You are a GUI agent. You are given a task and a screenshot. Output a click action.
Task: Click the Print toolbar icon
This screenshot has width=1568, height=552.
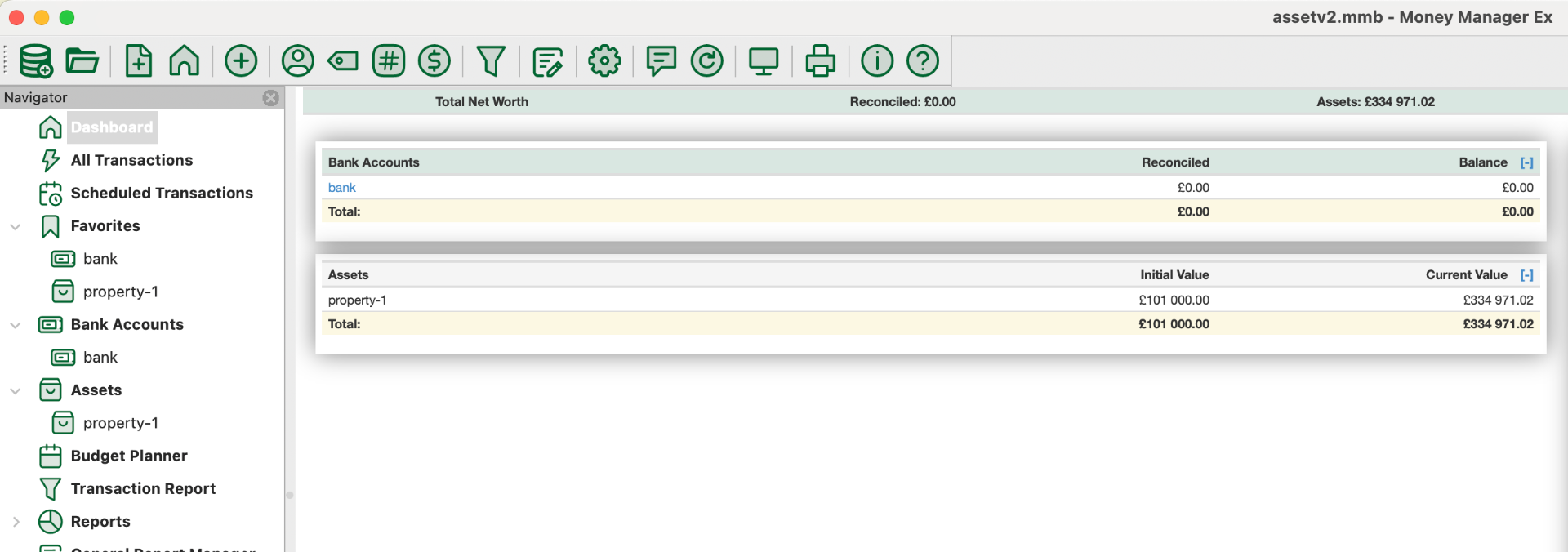point(820,60)
